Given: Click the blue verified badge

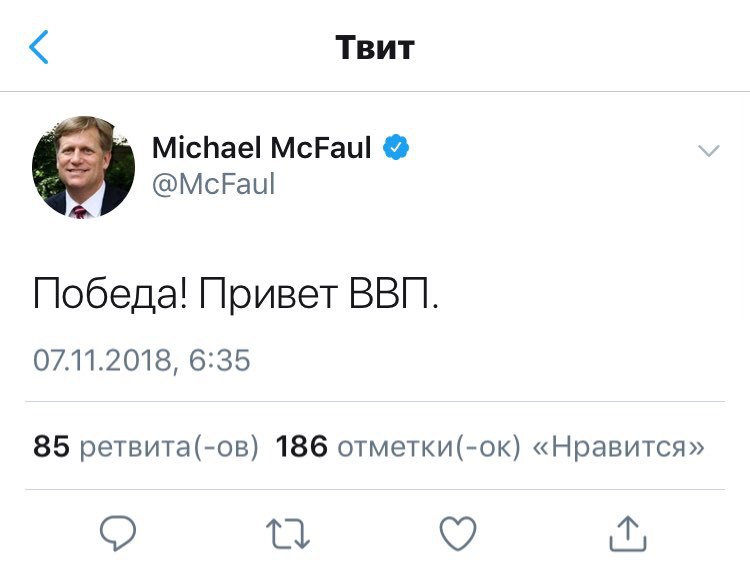Looking at the screenshot, I should point(397,149).
